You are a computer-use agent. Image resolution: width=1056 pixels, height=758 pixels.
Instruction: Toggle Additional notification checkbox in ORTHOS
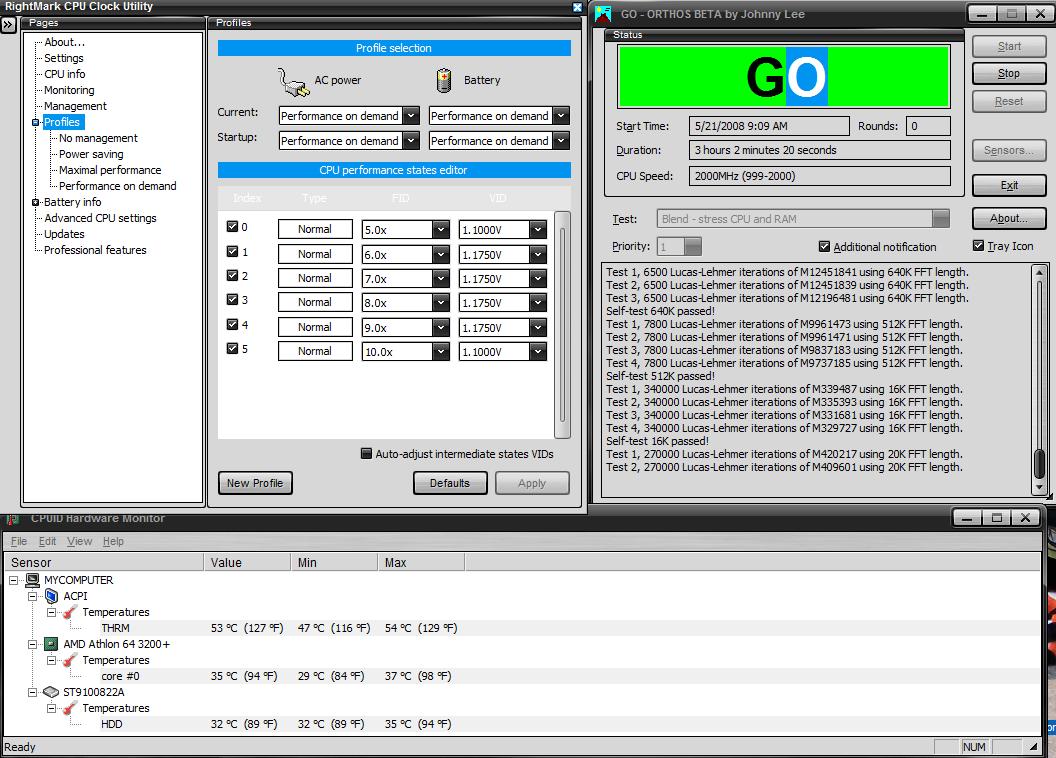point(824,246)
